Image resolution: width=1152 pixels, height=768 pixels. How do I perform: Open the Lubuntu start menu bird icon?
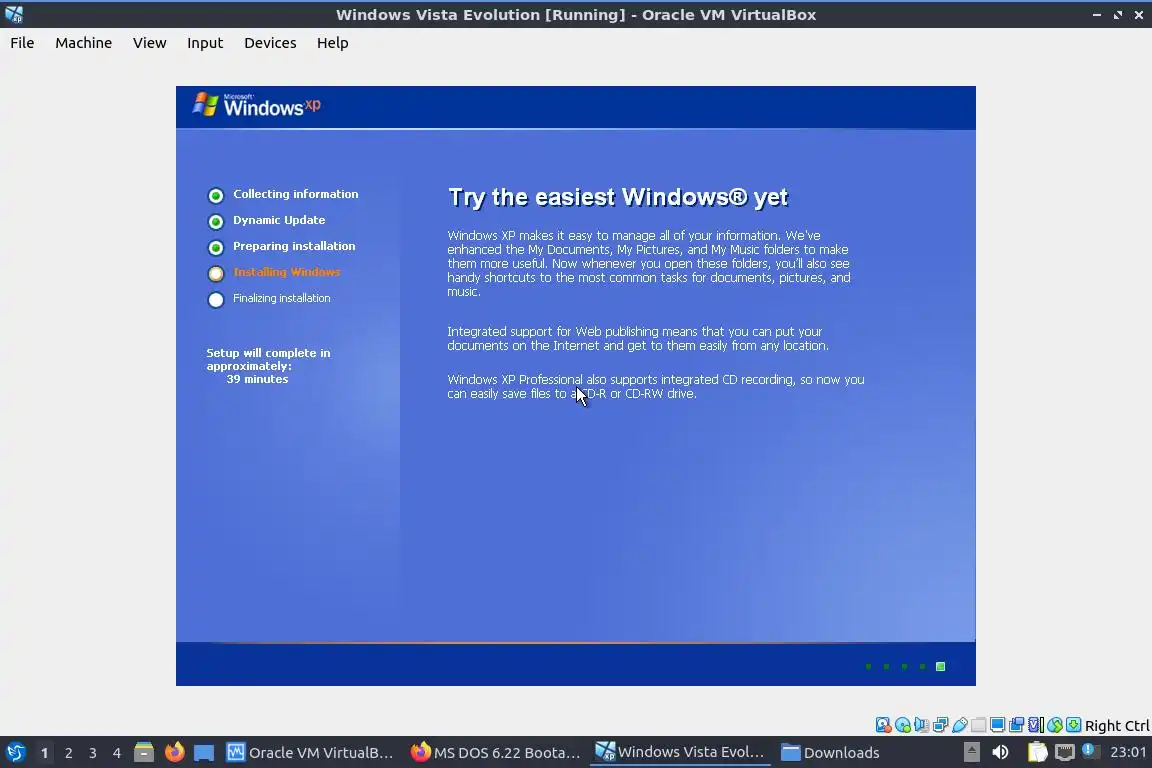[x=15, y=752]
